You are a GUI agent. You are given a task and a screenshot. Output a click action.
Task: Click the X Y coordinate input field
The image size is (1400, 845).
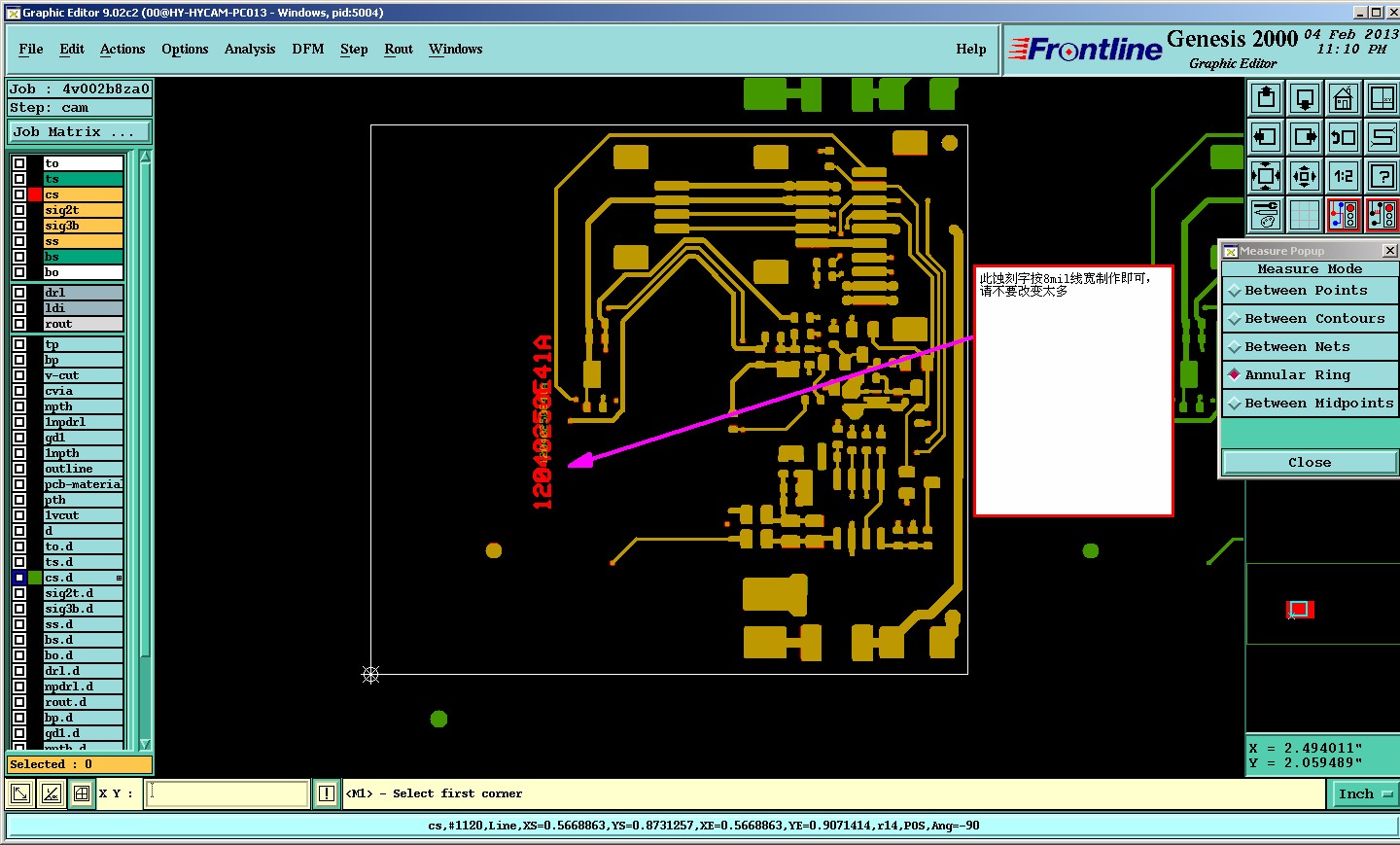click(227, 793)
